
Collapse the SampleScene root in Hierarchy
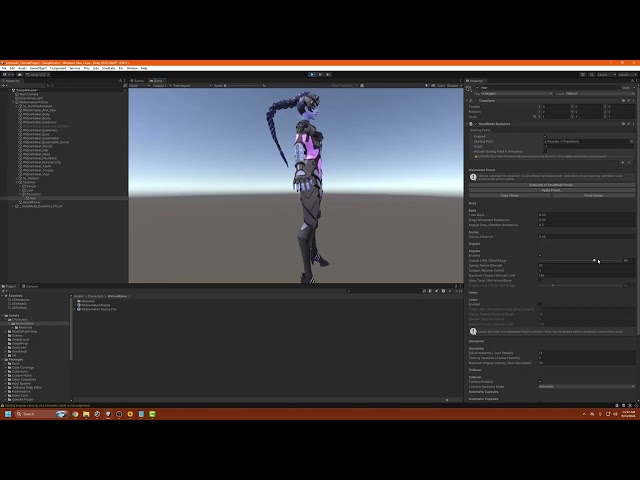pos(10,90)
